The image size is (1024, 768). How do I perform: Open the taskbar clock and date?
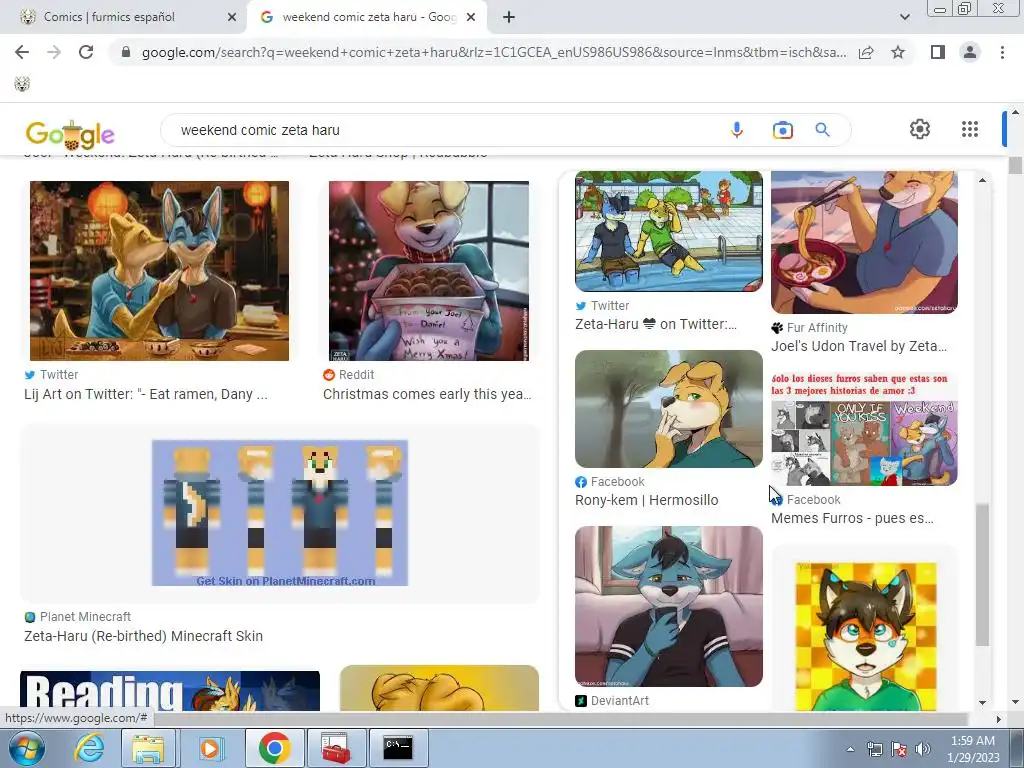pos(973,749)
